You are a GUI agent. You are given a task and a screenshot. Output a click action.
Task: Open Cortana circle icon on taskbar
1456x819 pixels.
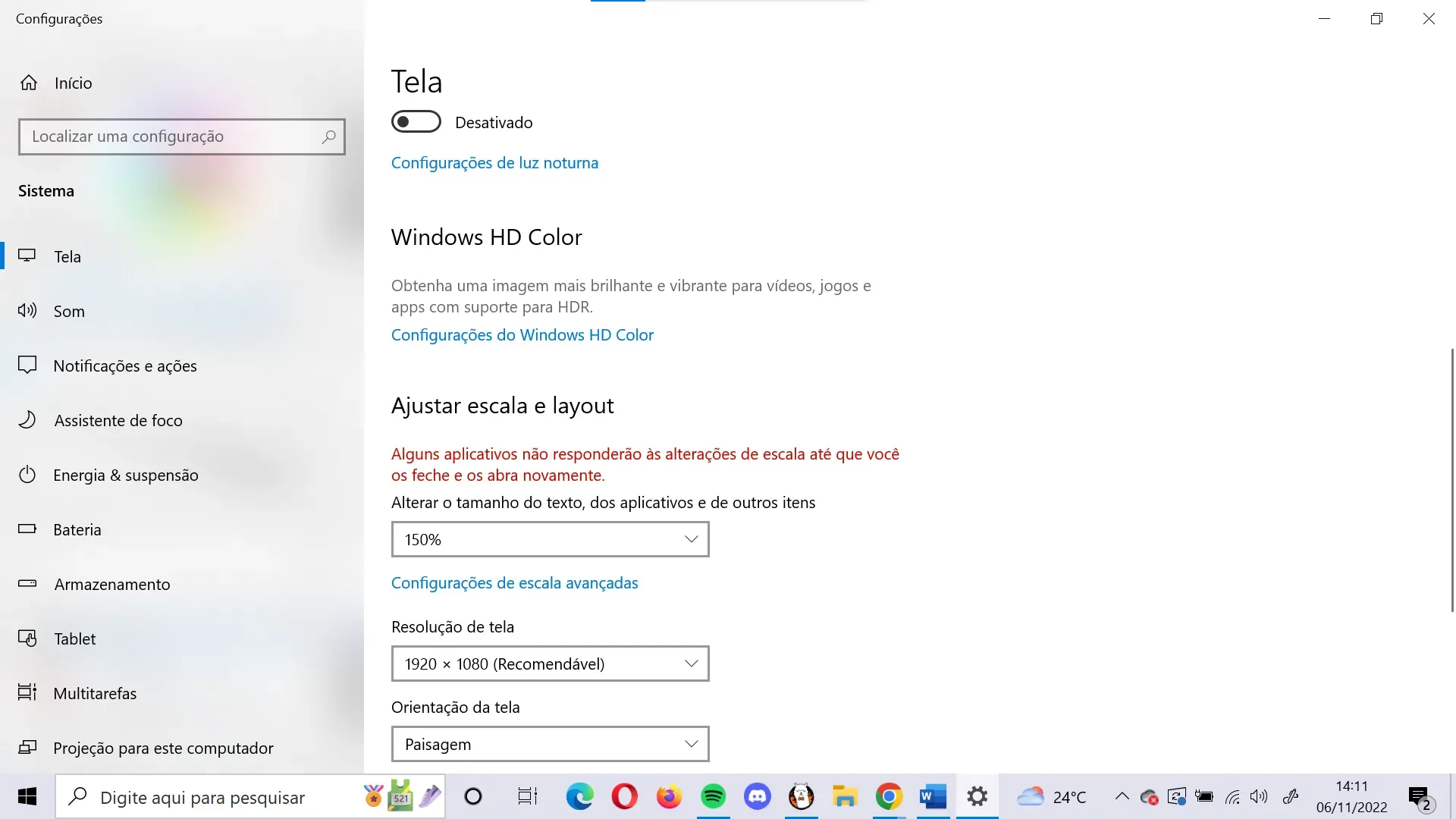[473, 797]
